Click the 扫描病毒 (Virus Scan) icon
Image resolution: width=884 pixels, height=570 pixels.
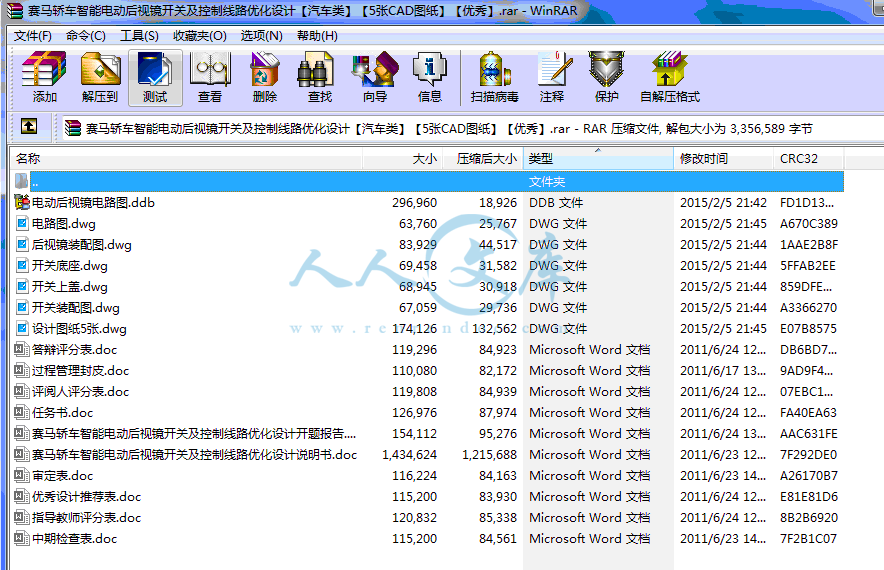(x=494, y=77)
